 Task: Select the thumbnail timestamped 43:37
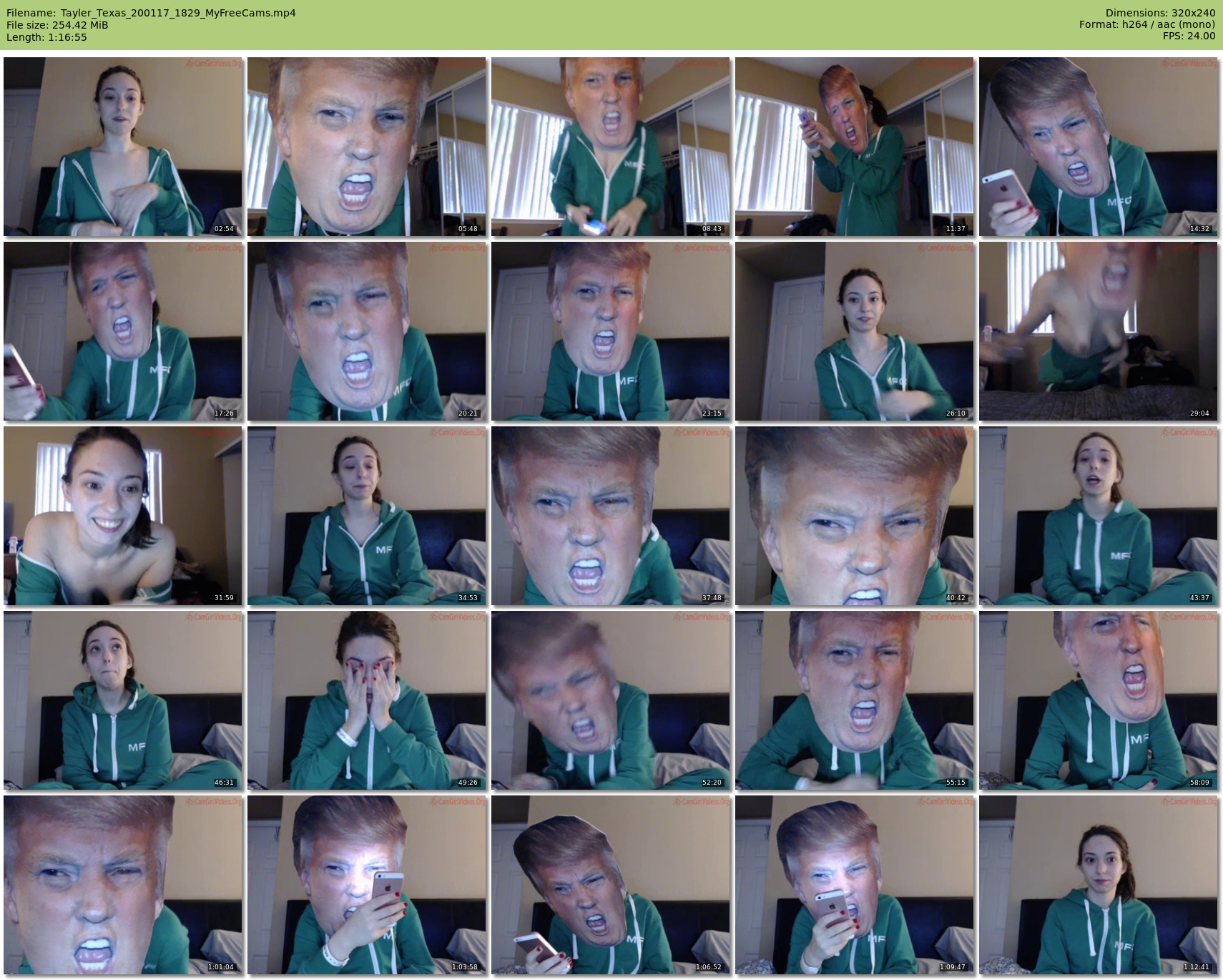pos(1098,516)
